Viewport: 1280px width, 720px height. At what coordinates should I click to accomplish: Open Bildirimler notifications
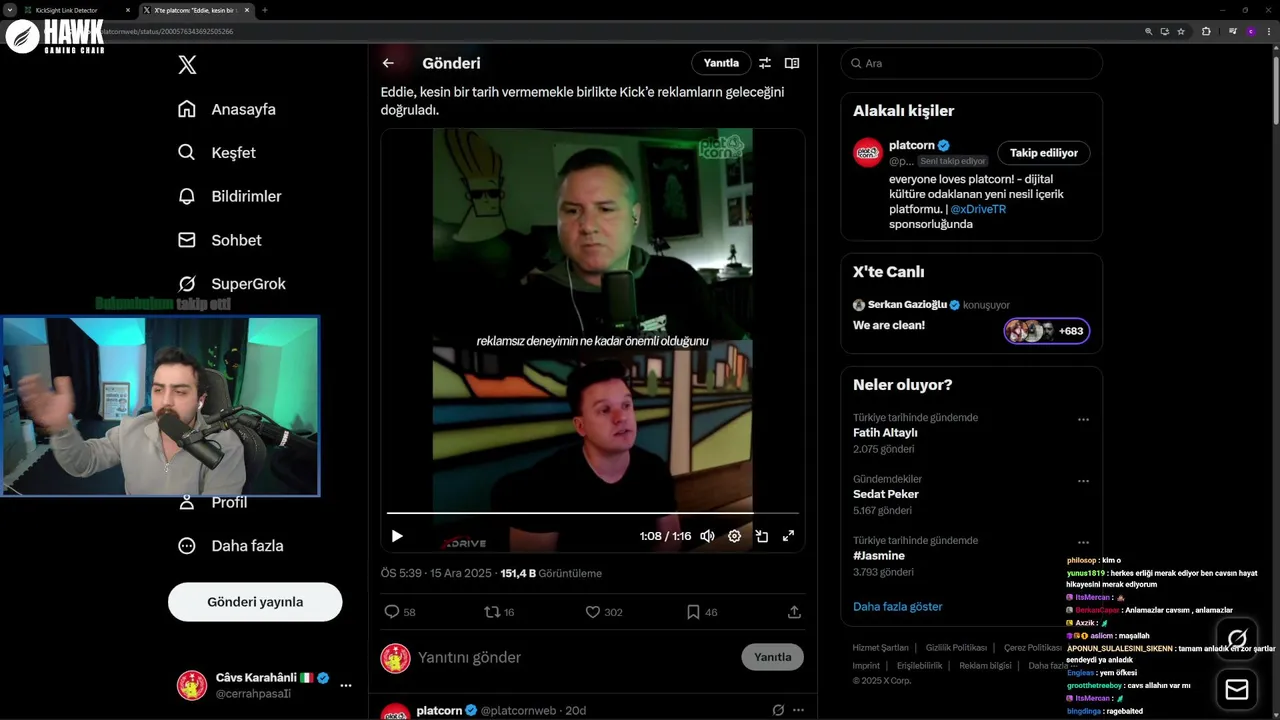pyautogui.click(x=229, y=196)
